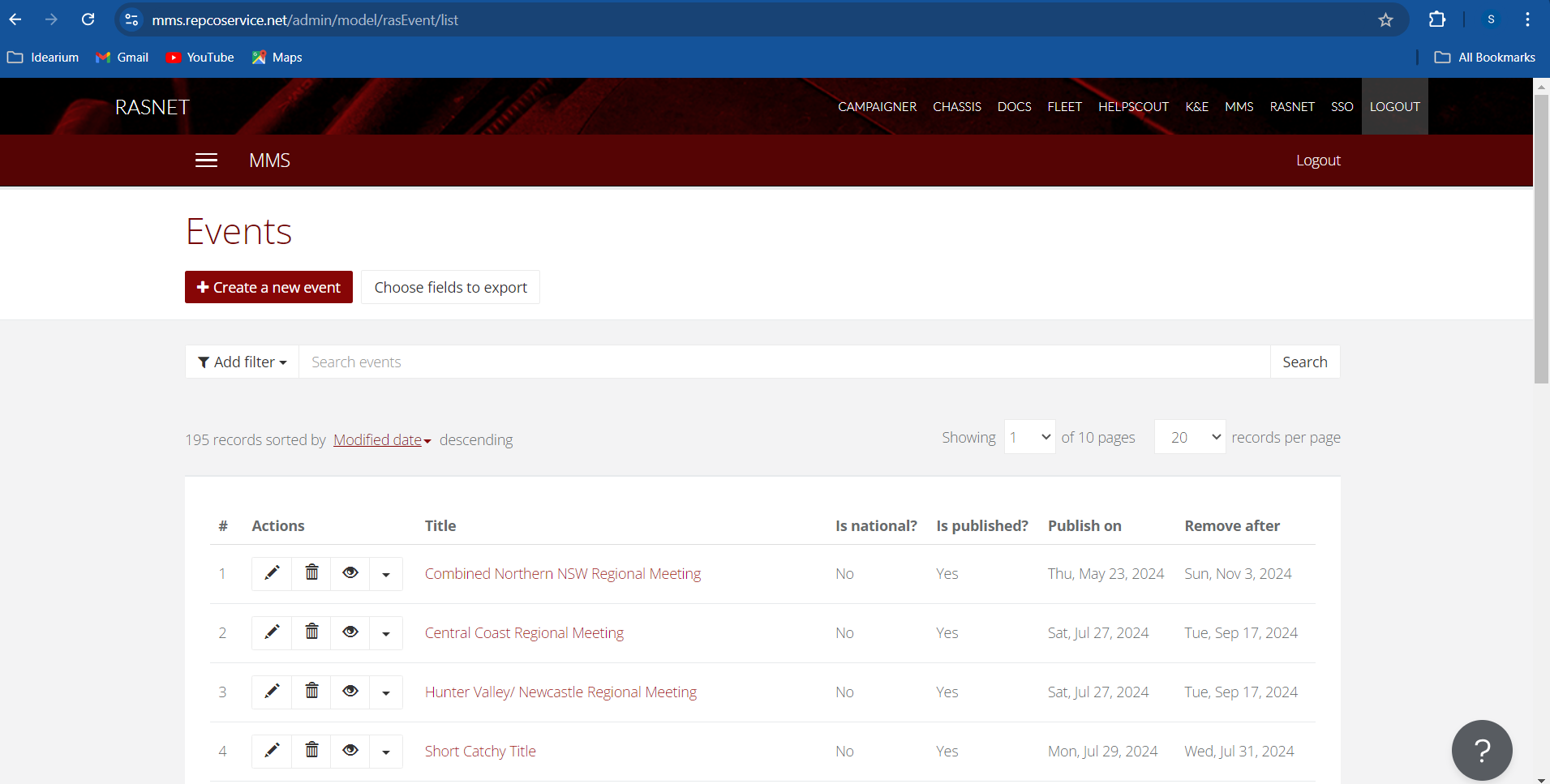Open K&E in the top navigation
The width and height of the screenshot is (1550, 784).
tap(1196, 107)
